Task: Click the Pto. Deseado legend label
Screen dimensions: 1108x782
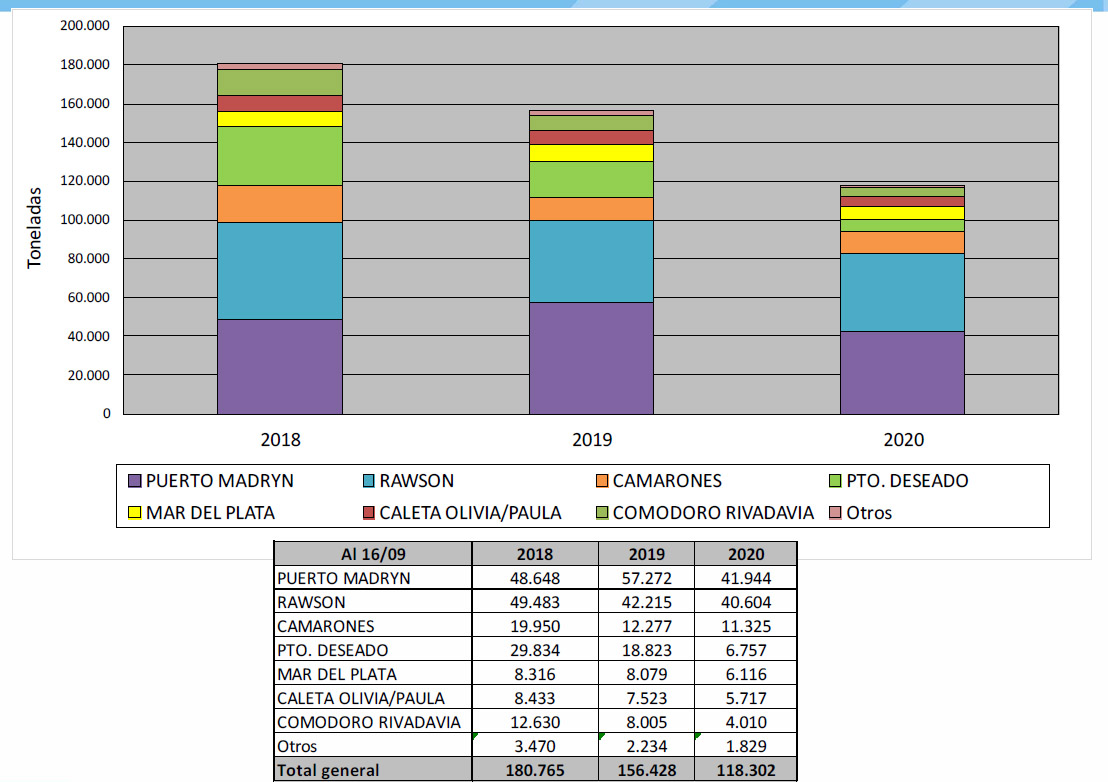Action: pos(907,481)
